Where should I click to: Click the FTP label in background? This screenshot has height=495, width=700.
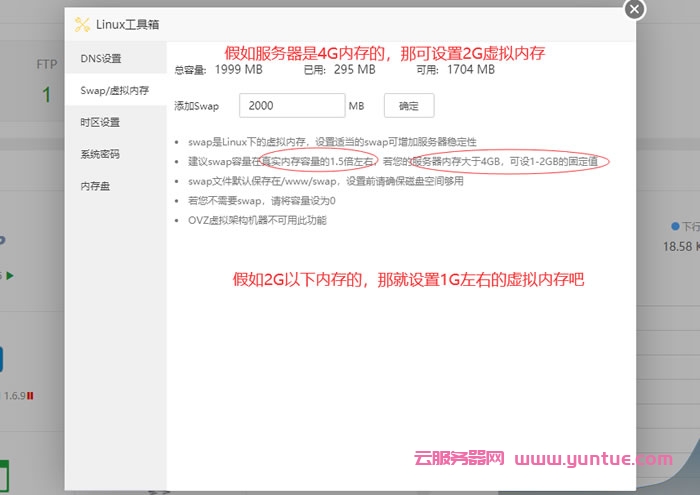point(46,64)
